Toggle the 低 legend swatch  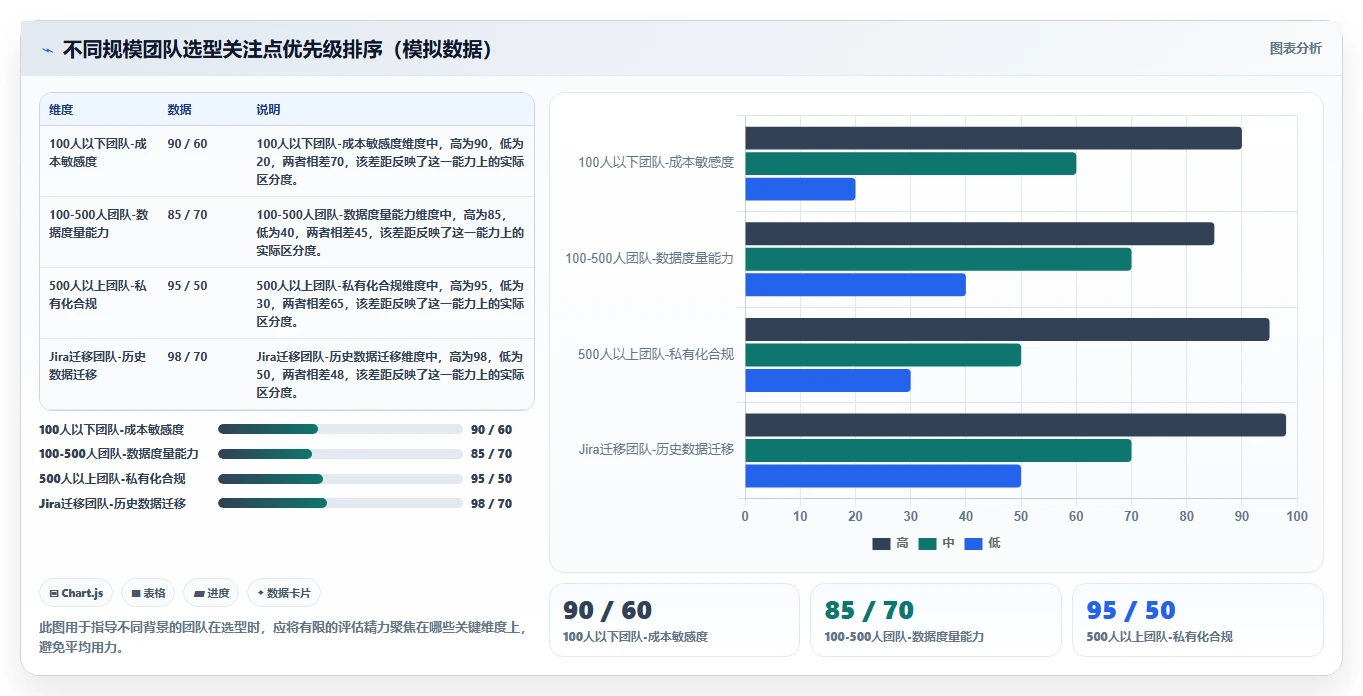(973, 544)
